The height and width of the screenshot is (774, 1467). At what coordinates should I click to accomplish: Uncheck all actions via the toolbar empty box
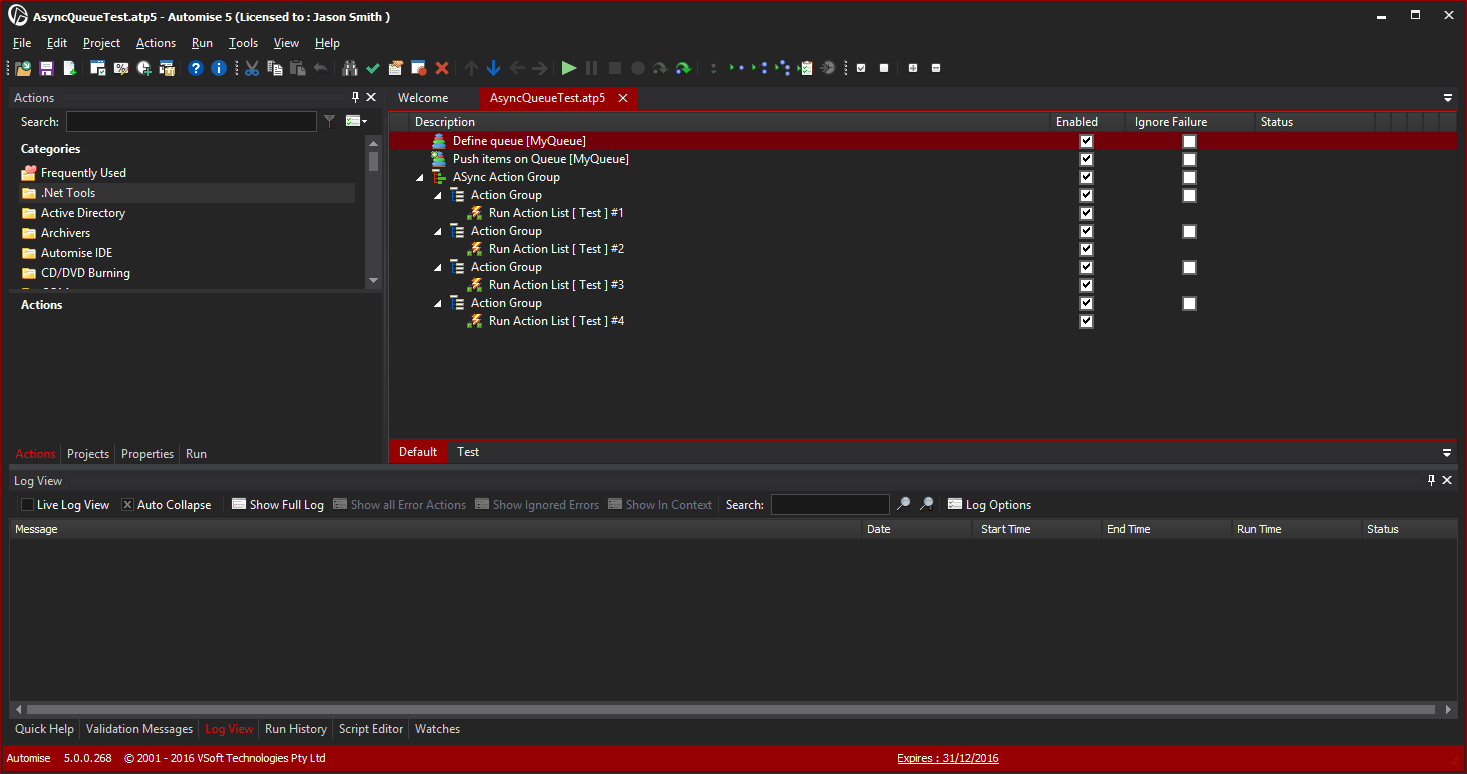coord(884,68)
